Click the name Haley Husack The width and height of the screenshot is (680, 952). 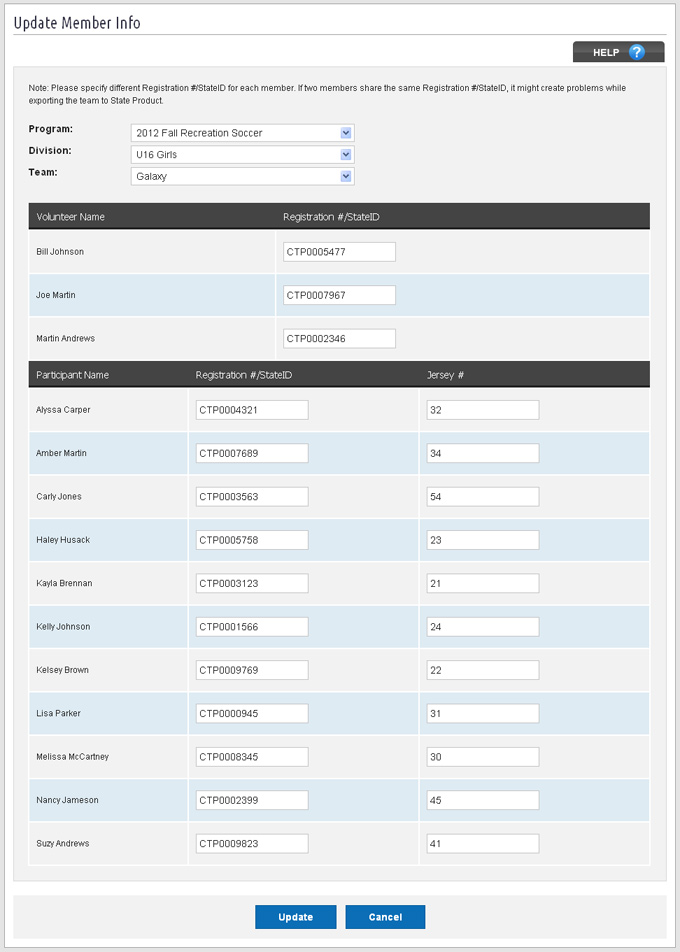(x=63, y=540)
